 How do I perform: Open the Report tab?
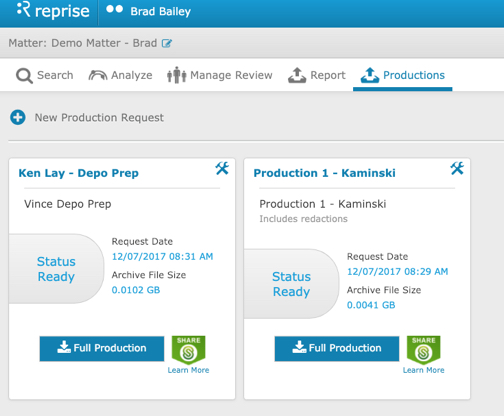(317, 75)
